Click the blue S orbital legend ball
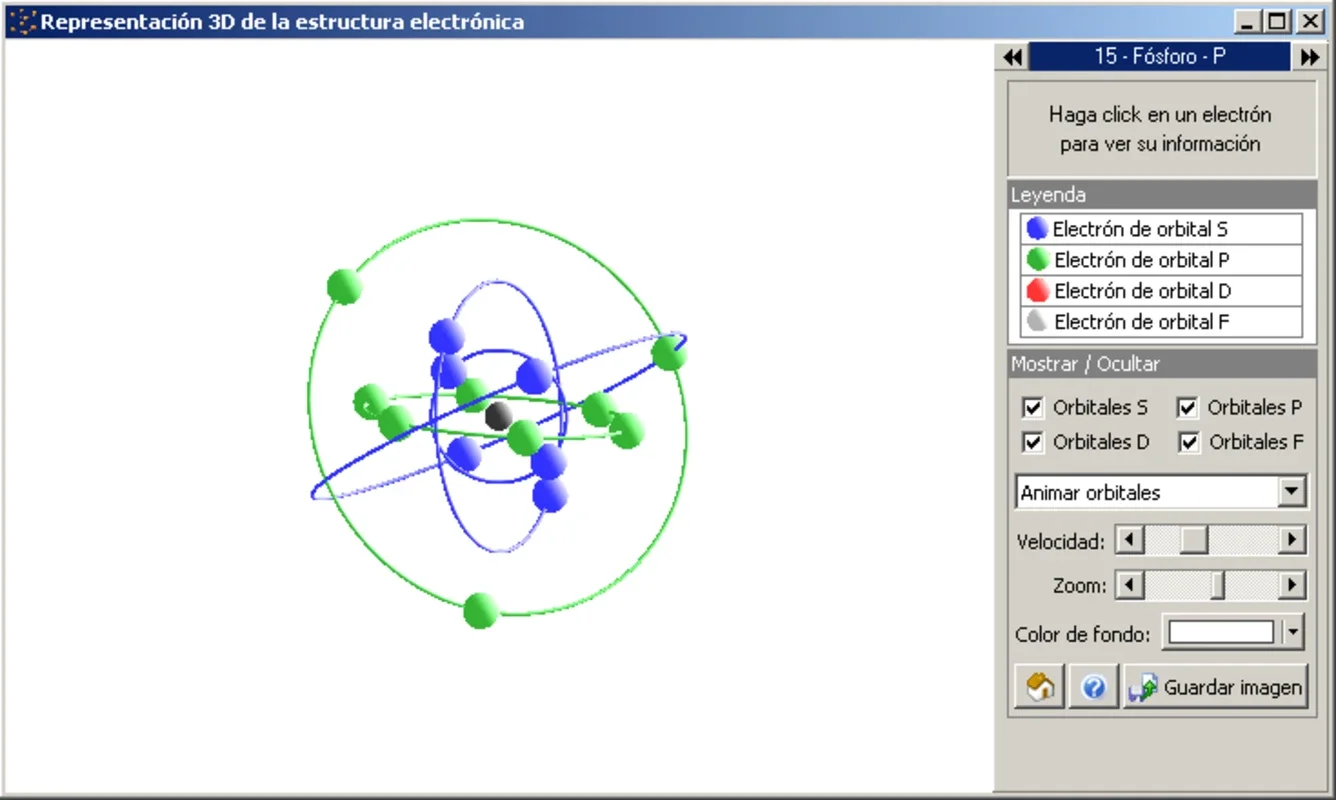Screen dimensions: 1336x800 (x=1037, y=229)
